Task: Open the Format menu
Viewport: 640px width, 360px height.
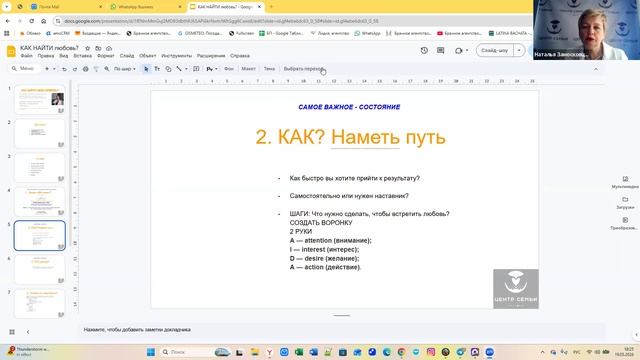Action: [x=106, y=56]
